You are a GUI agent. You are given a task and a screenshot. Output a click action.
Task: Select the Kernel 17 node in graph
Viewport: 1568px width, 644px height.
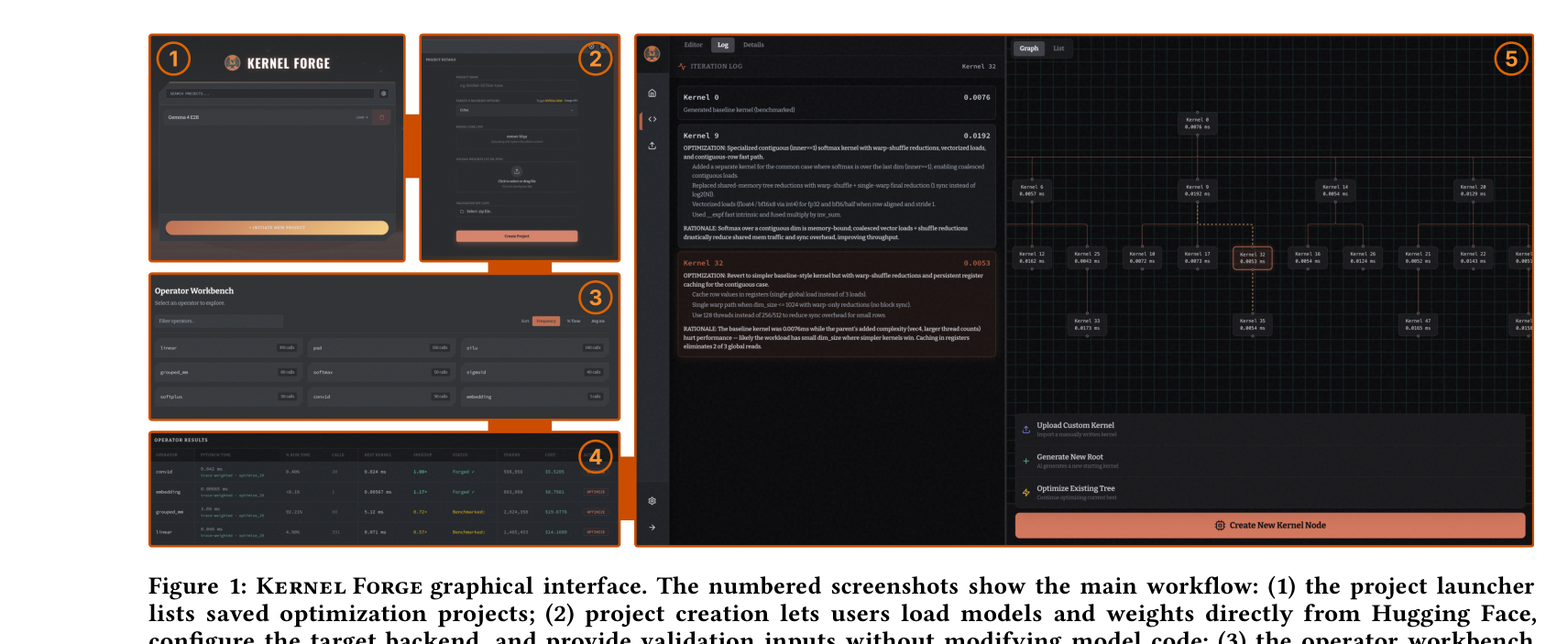(x=1197, y=257)
